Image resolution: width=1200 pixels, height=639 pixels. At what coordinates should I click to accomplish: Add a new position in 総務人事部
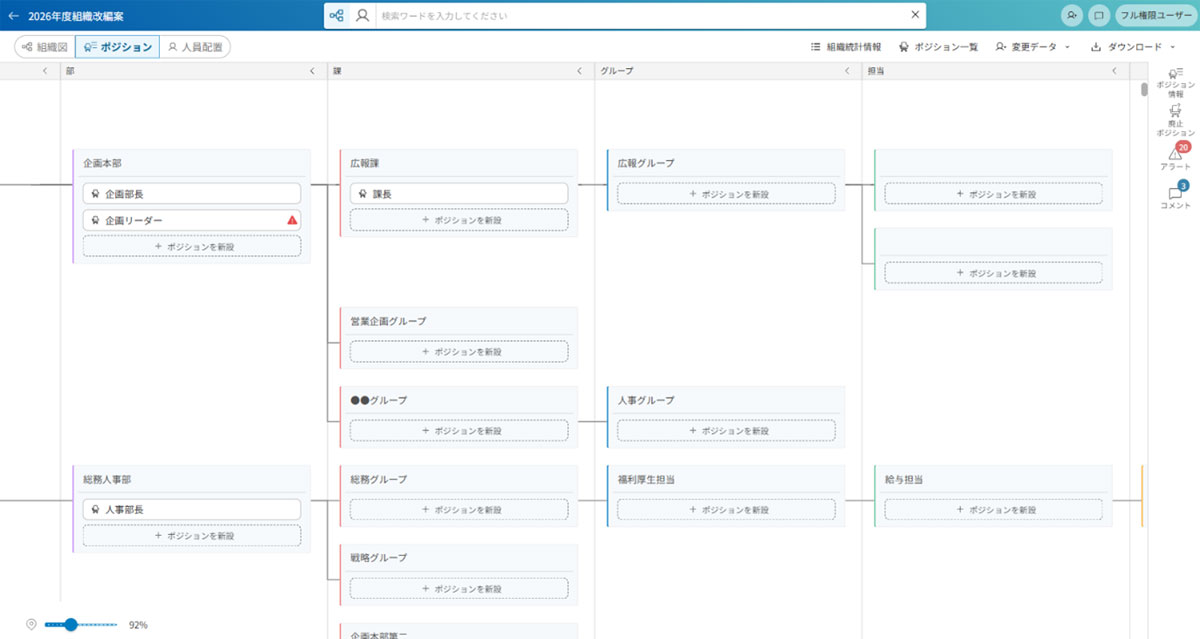[192, 536]
